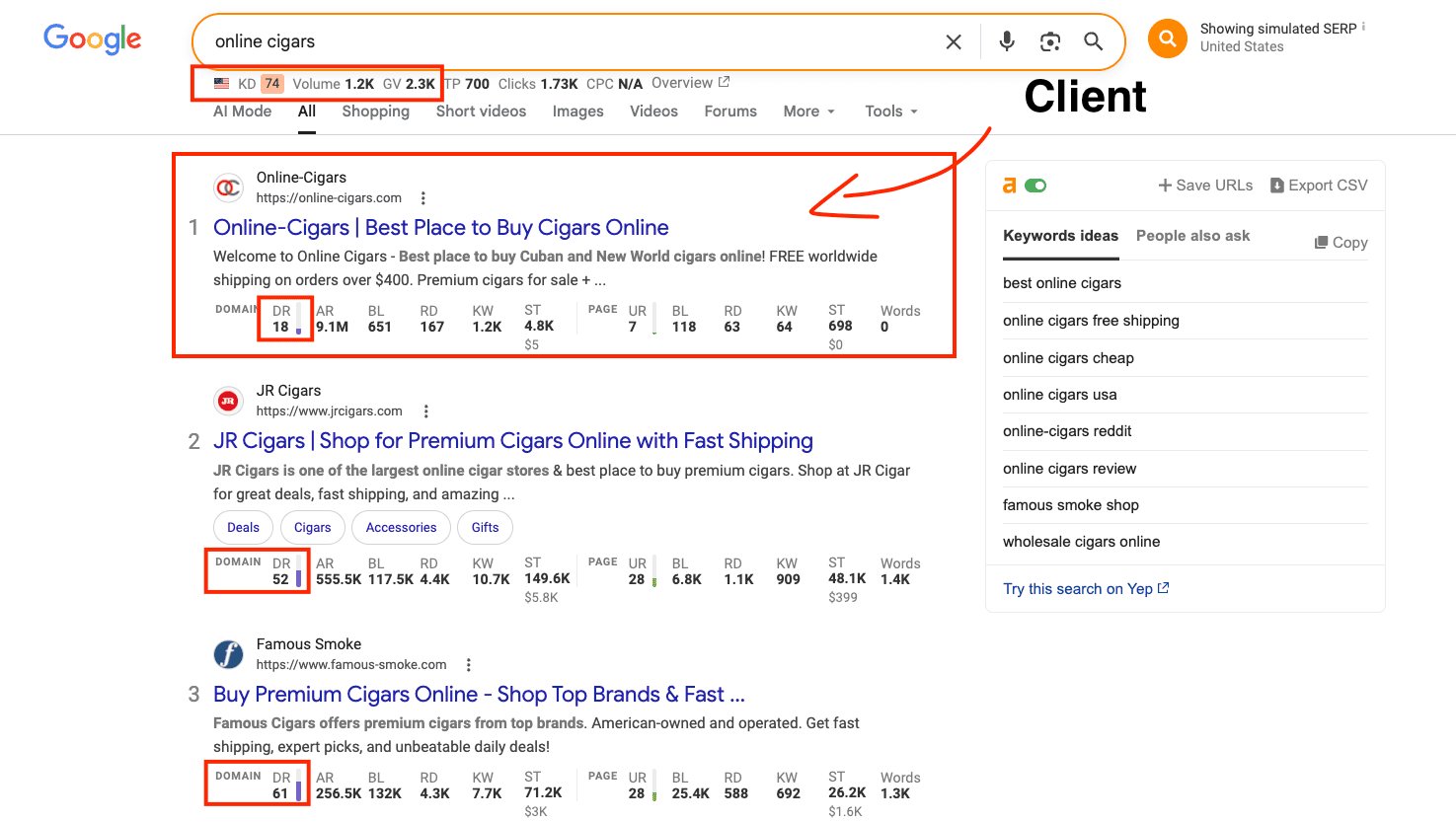Clear the search box with the X icon
Image resolution: width=1456 pixels, height=822 pixels.
pyautogui.click(x=954, y=41)
